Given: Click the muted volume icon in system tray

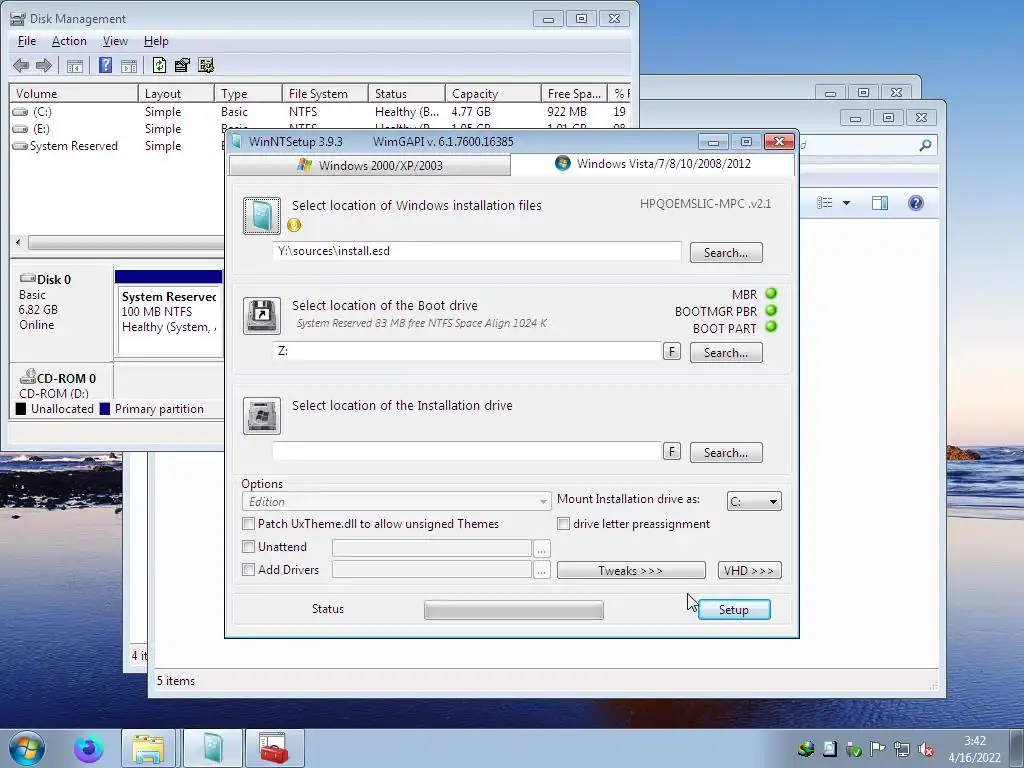Looking at the screenshot, I should (926, 749).
